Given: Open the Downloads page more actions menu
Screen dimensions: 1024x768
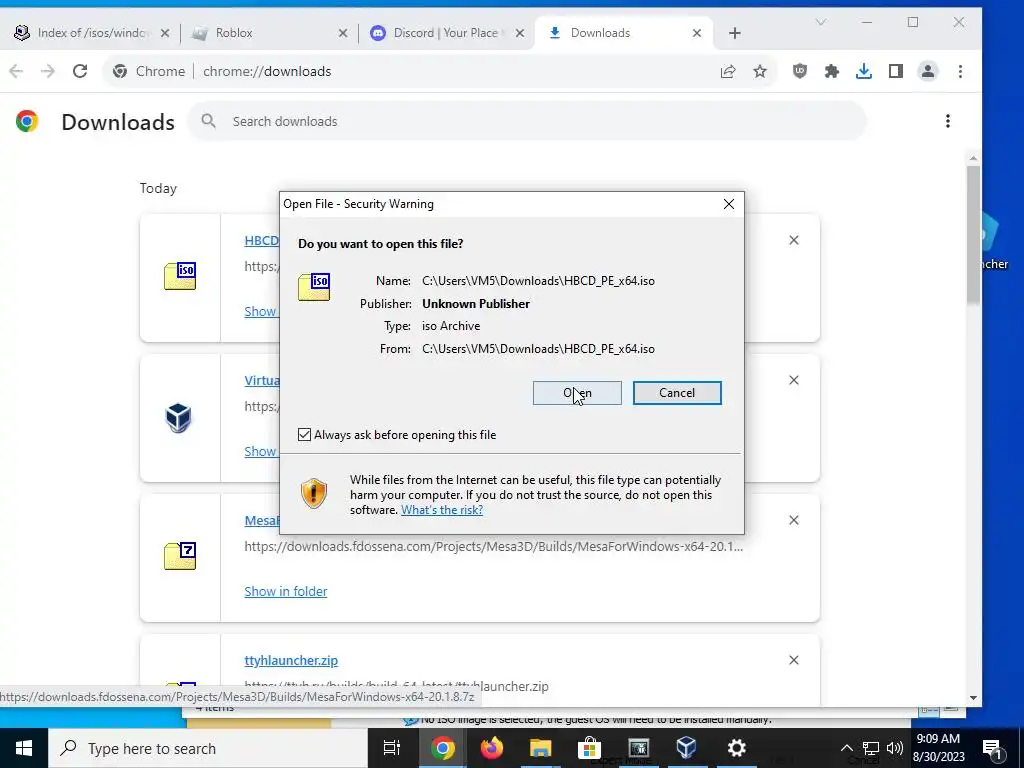Looking at the screenshot, I should click(x=948, y=121).
